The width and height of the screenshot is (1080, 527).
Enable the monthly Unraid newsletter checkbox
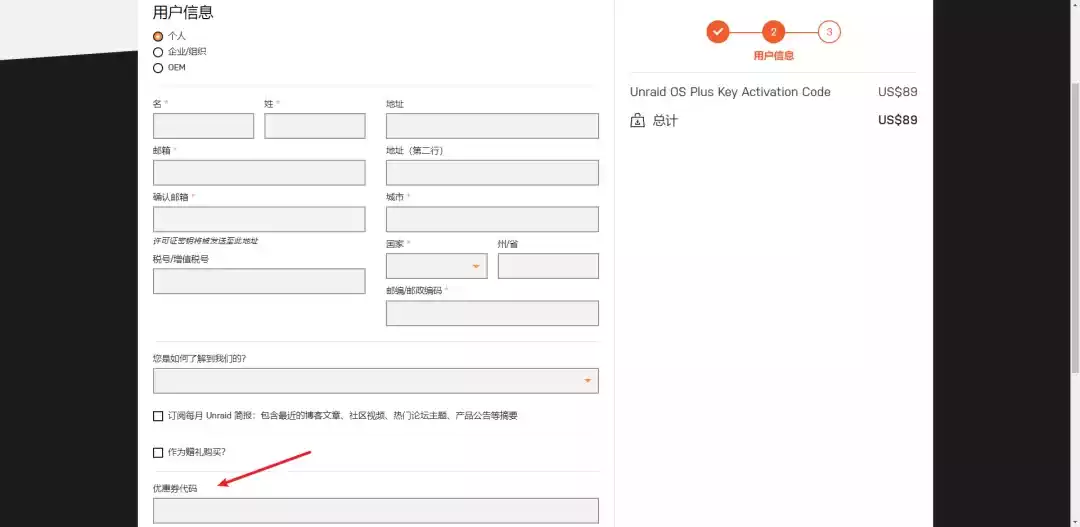coord(158,416)
